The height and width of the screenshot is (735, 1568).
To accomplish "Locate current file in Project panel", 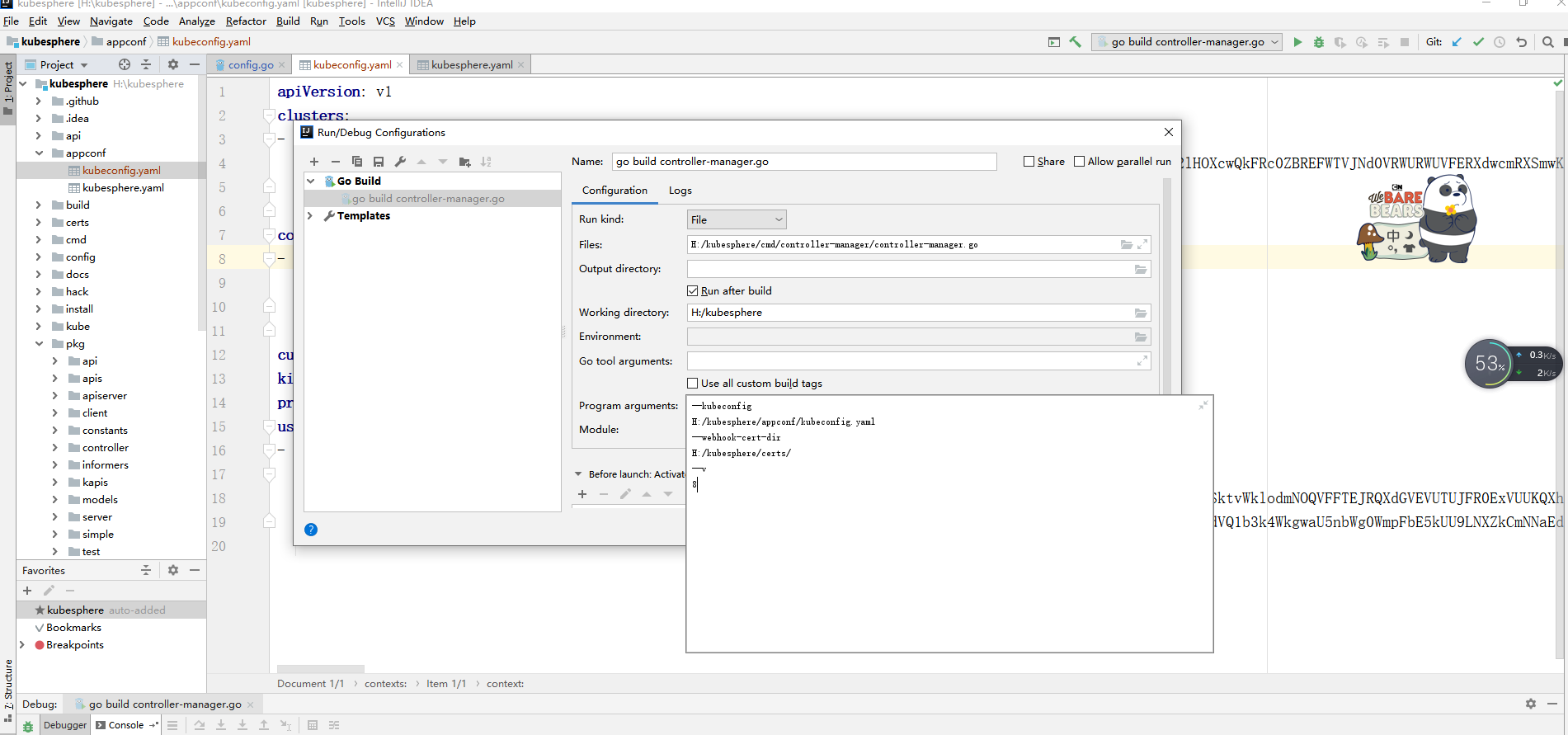I will 125,64.
